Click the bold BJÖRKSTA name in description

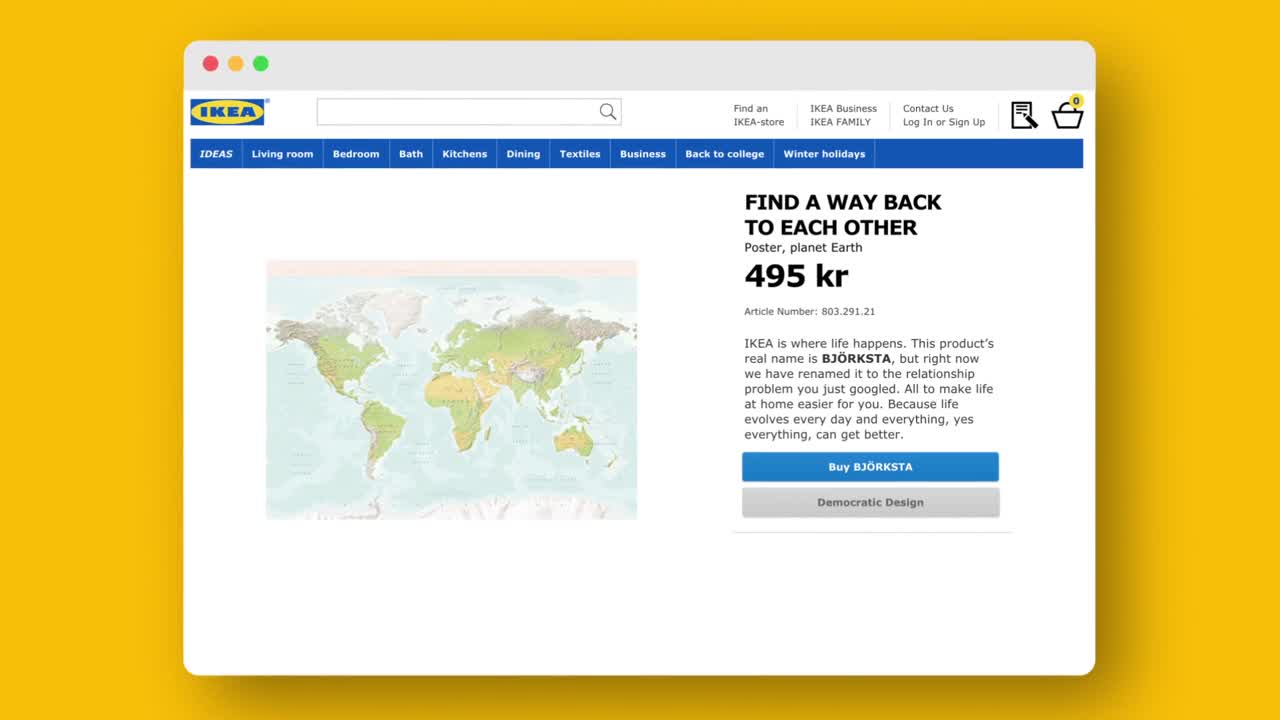856,359
